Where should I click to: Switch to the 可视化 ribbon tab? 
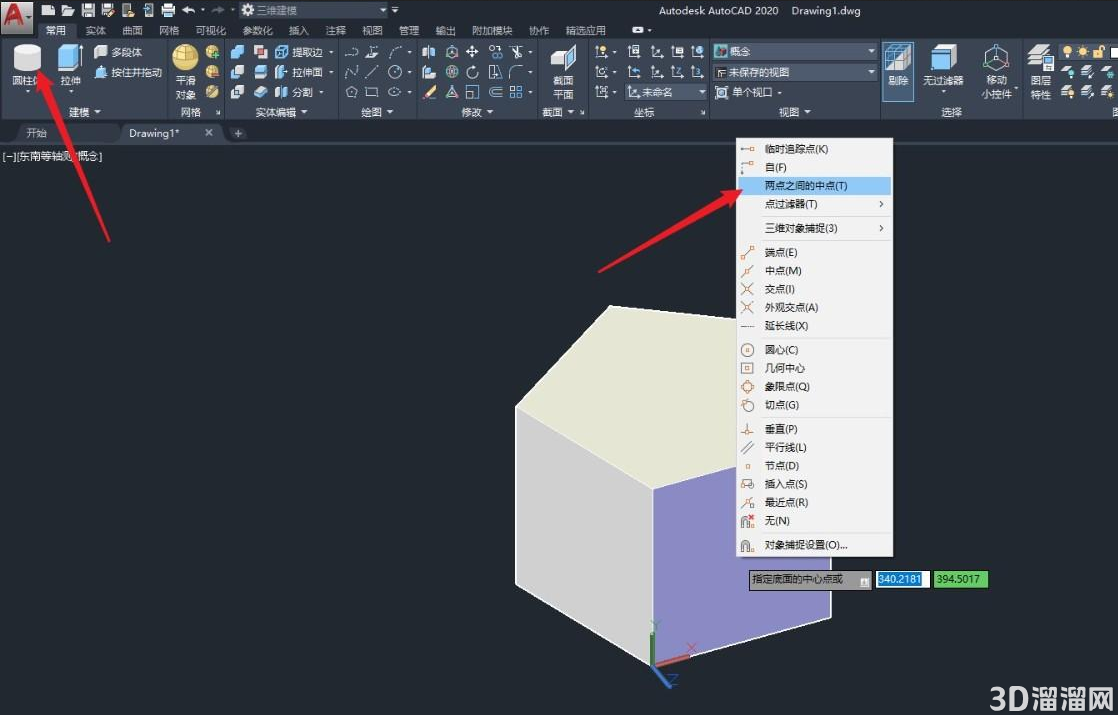tap(210, 31)
